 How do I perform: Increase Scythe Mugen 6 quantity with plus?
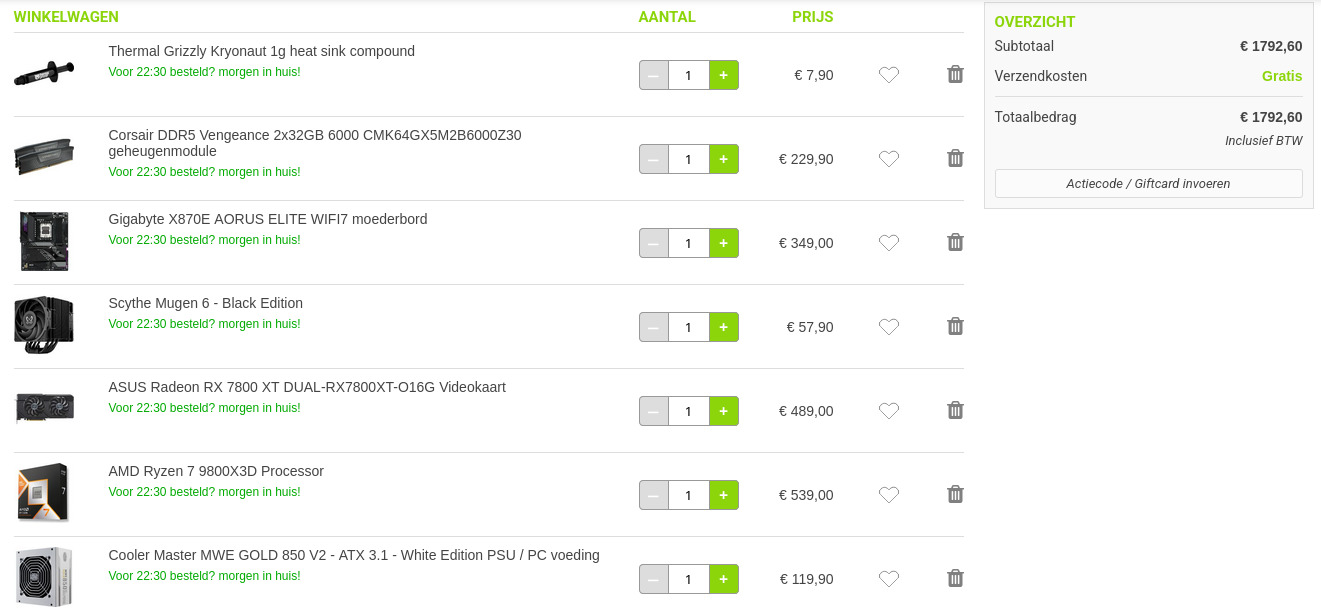tap(724, 327)
